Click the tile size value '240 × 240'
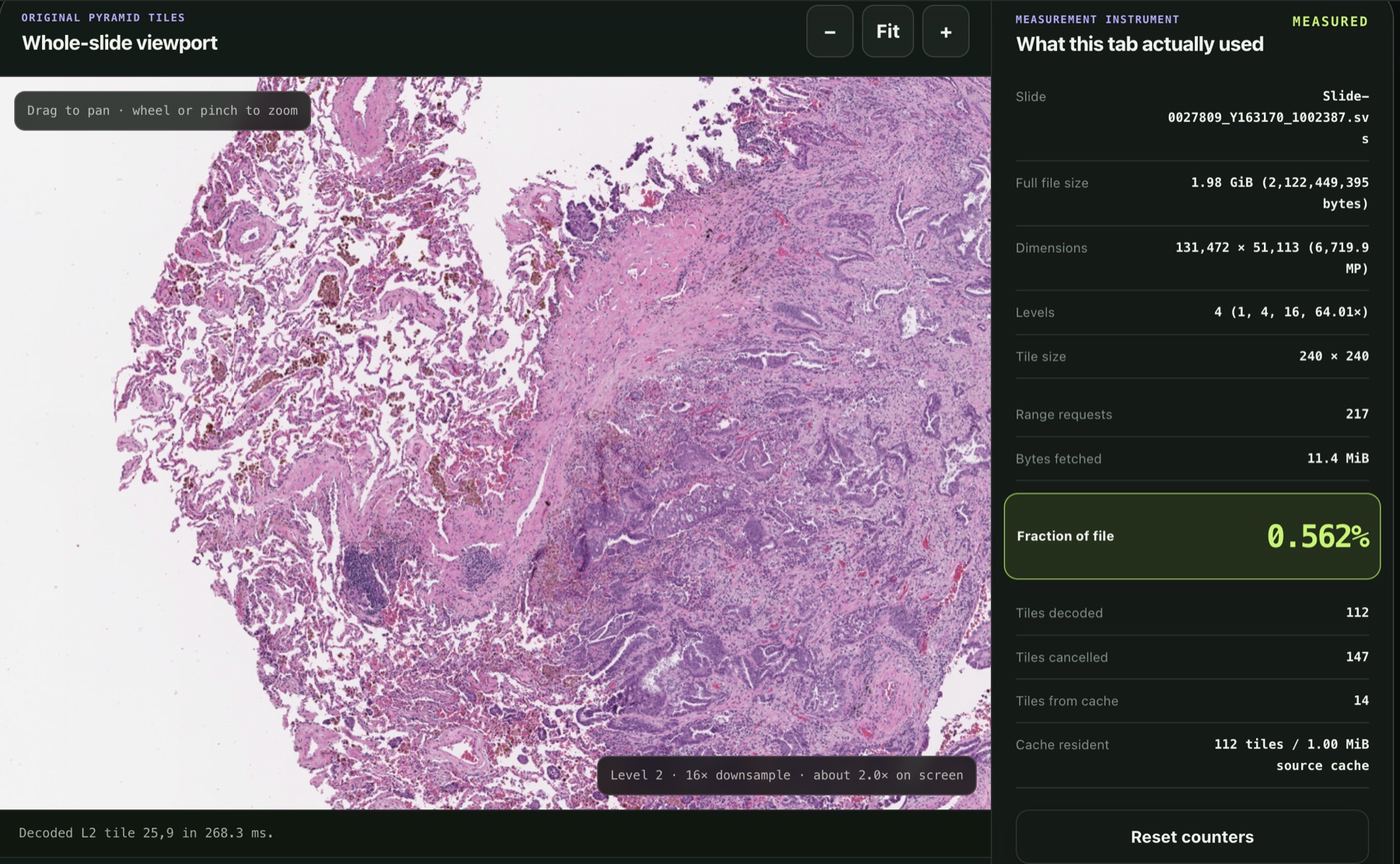 [1334, 356]
